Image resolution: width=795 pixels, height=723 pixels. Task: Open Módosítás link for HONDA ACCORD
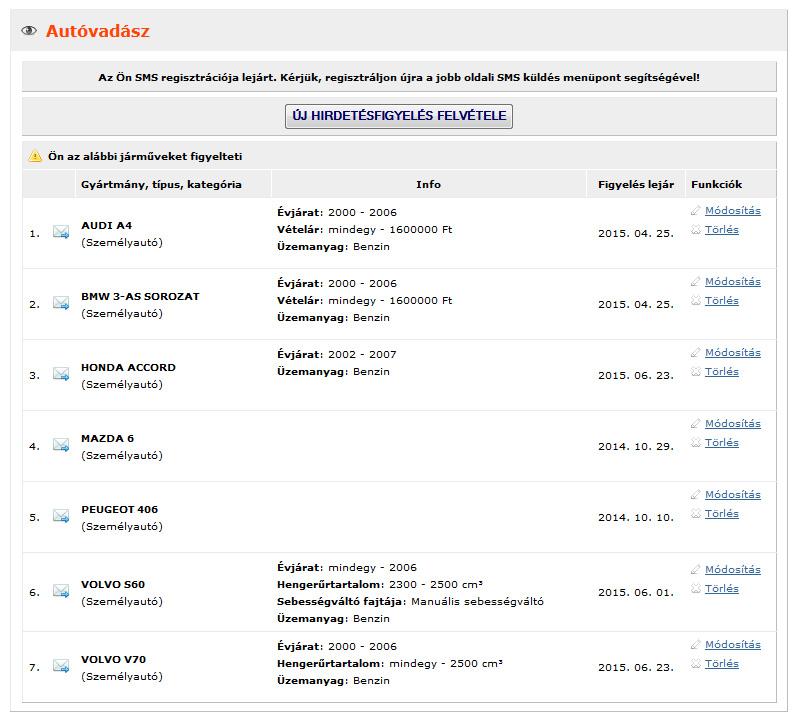[x=733, y=353]
